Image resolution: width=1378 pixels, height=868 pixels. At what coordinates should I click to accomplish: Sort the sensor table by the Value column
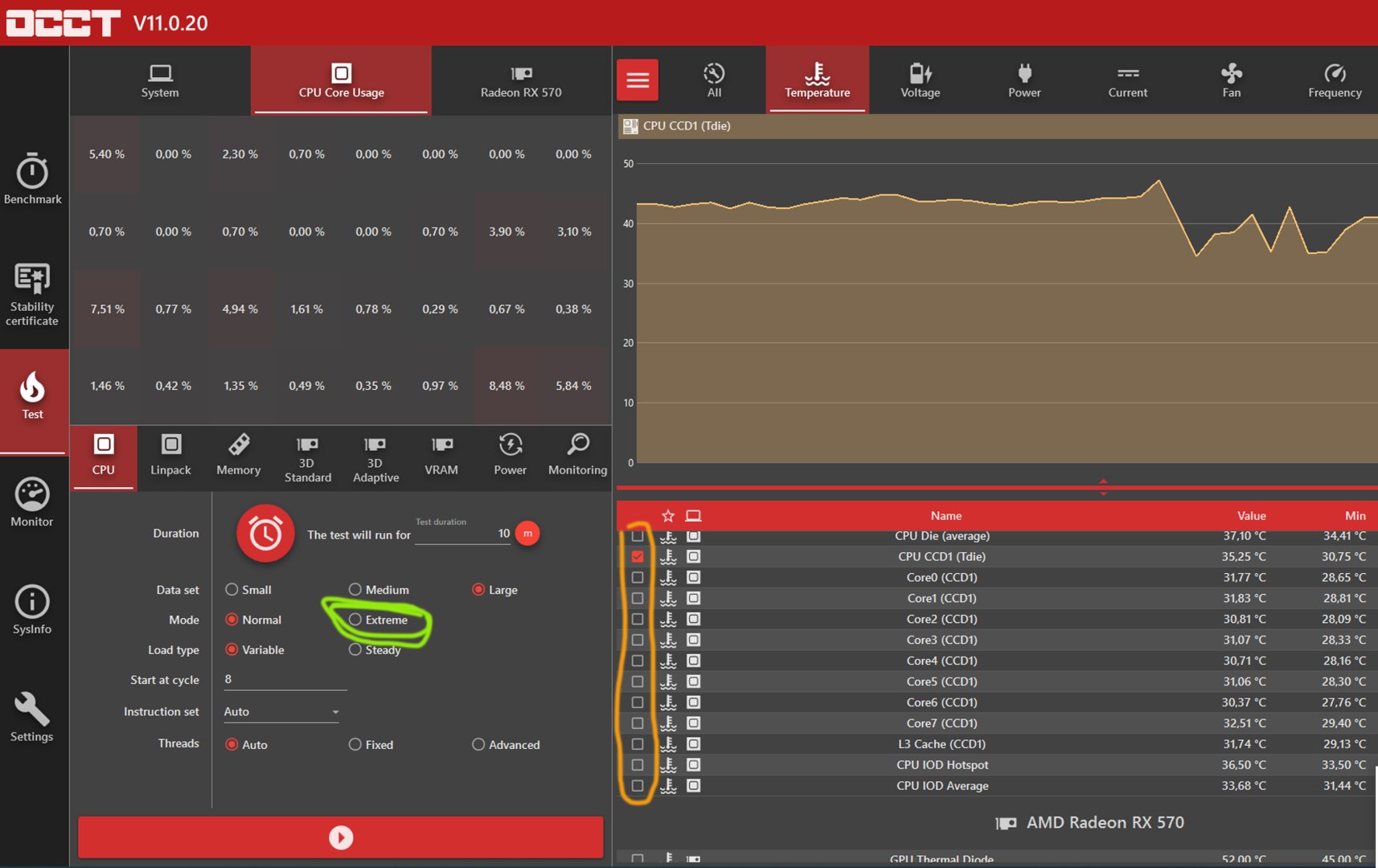tap(1252, 516)
